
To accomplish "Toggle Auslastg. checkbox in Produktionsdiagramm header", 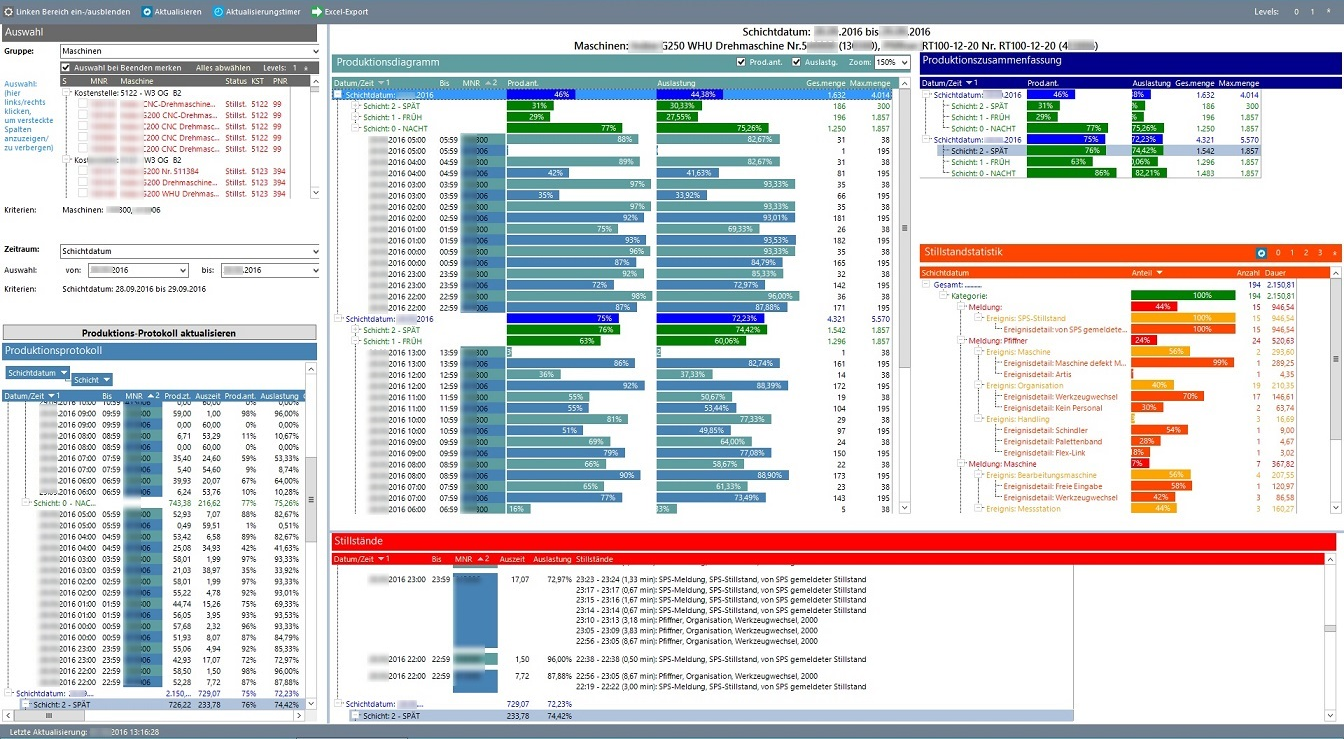I will (797, 62).
